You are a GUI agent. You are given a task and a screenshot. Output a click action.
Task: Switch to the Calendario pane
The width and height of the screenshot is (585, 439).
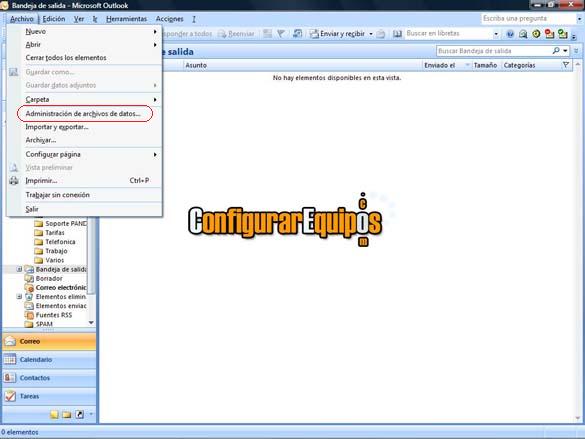pyautogui.click(x=49, y=360)
